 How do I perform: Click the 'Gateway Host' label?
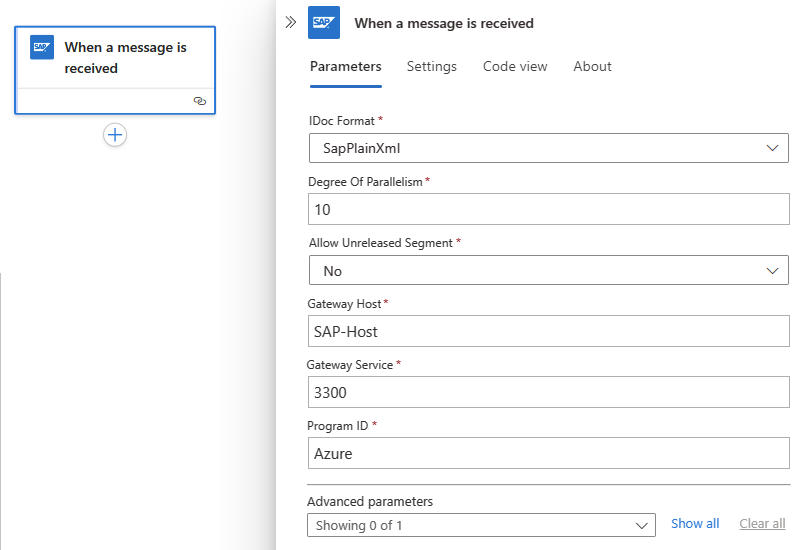(344, 304)
